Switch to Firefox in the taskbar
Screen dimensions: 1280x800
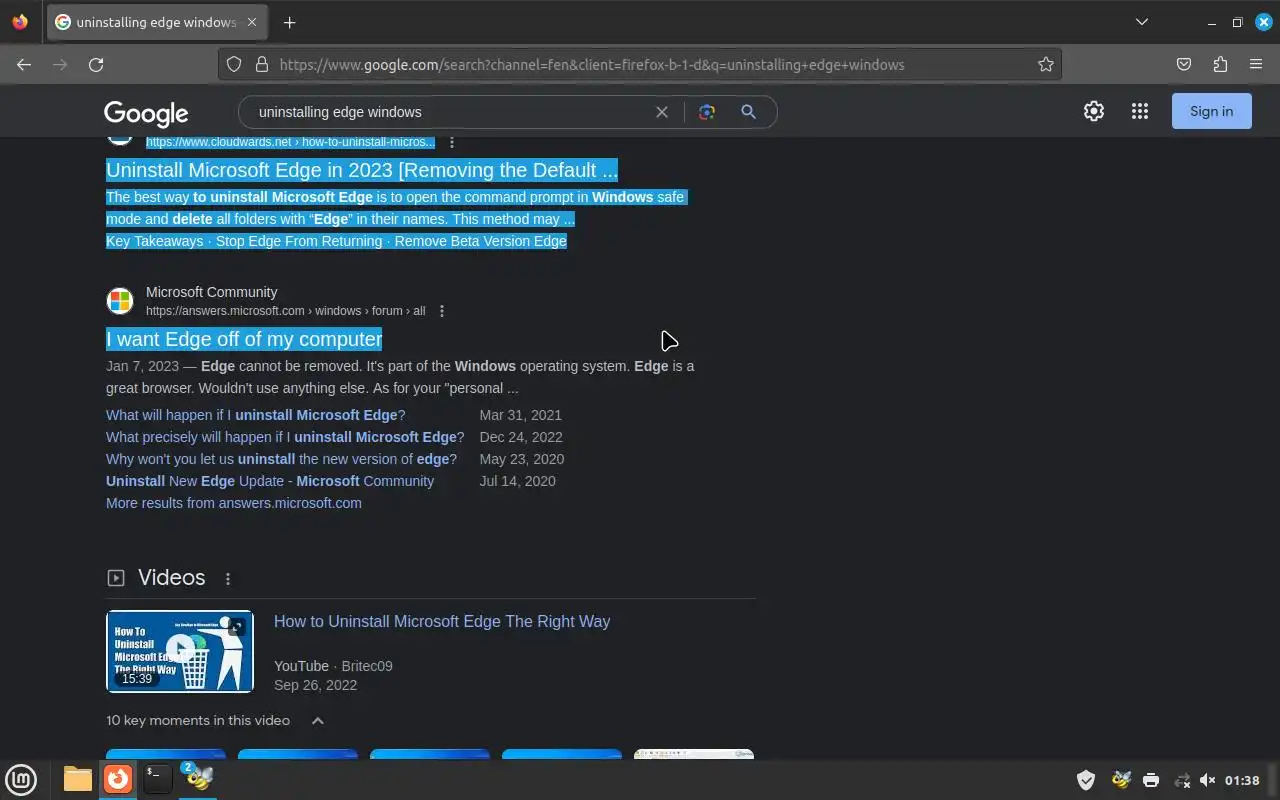click(118, 779)
